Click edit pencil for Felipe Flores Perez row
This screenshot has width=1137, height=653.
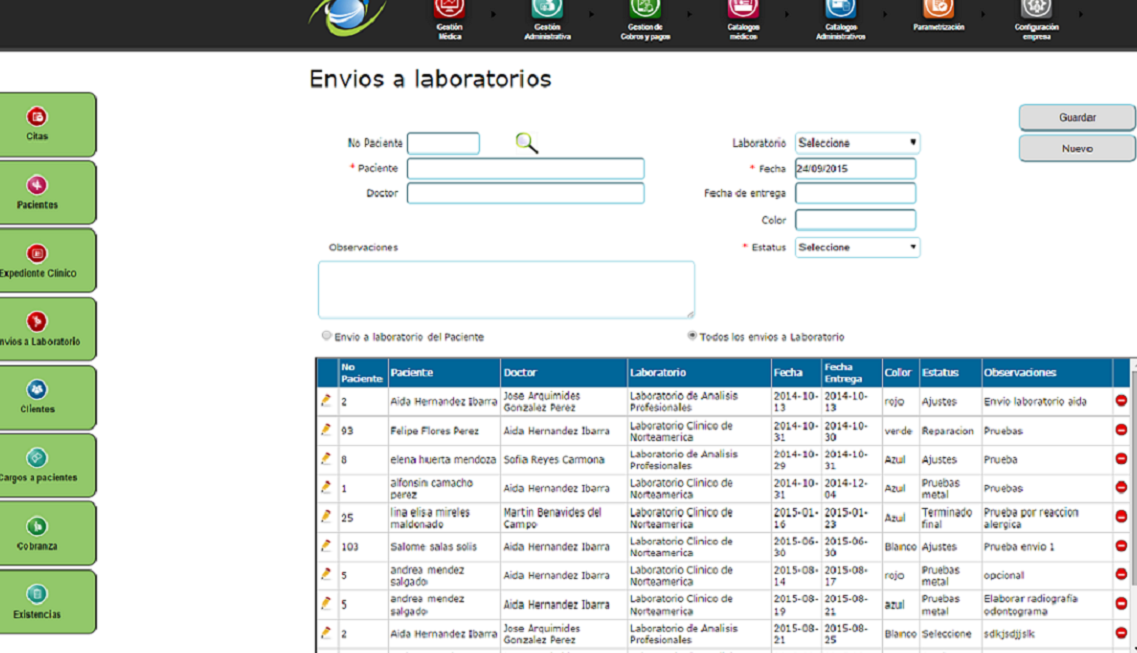[326, 430]
